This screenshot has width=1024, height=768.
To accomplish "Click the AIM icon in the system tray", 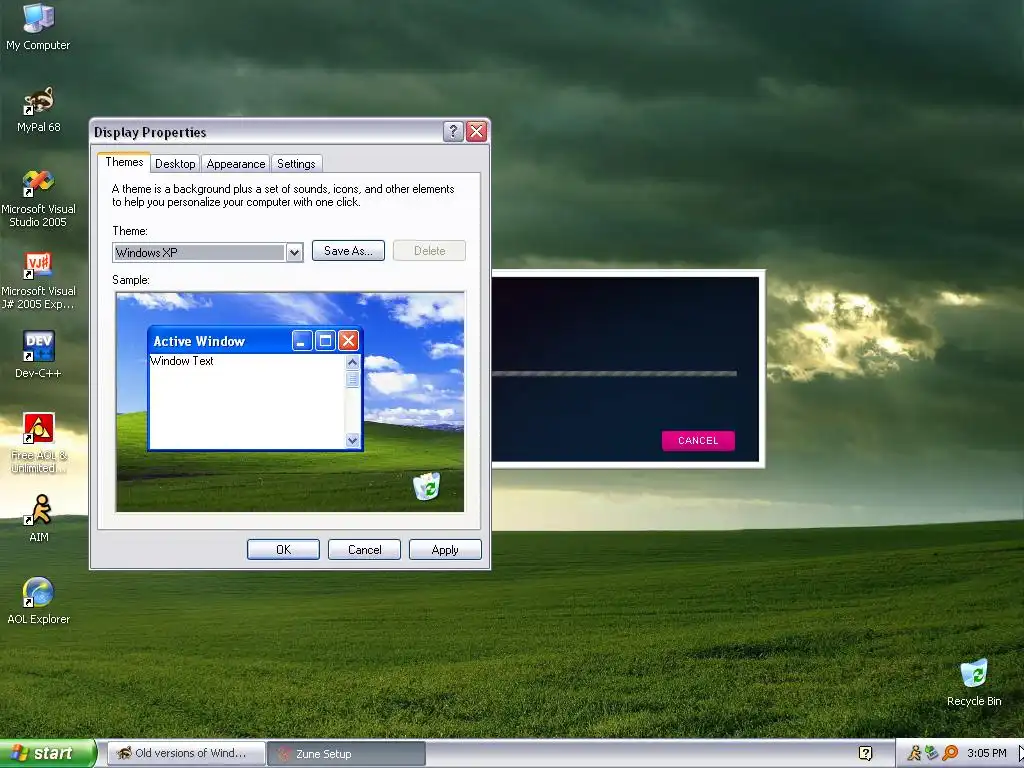I will click(x=914, y=753).
